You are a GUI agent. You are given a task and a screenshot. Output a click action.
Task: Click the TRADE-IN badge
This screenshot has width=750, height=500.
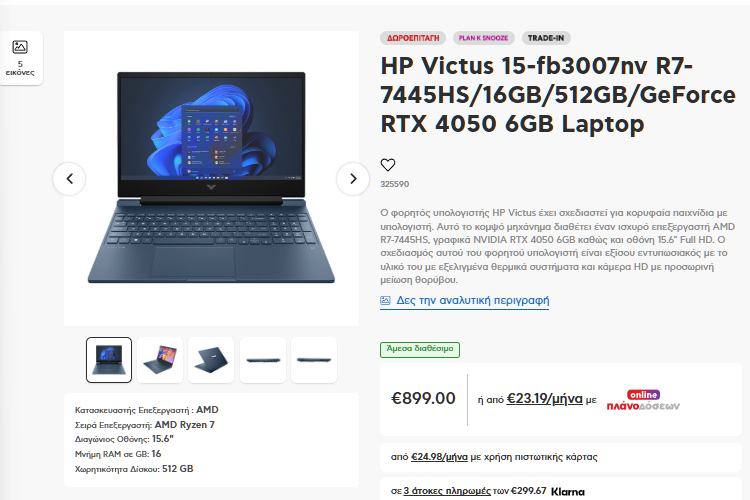(x=546, y=38)
